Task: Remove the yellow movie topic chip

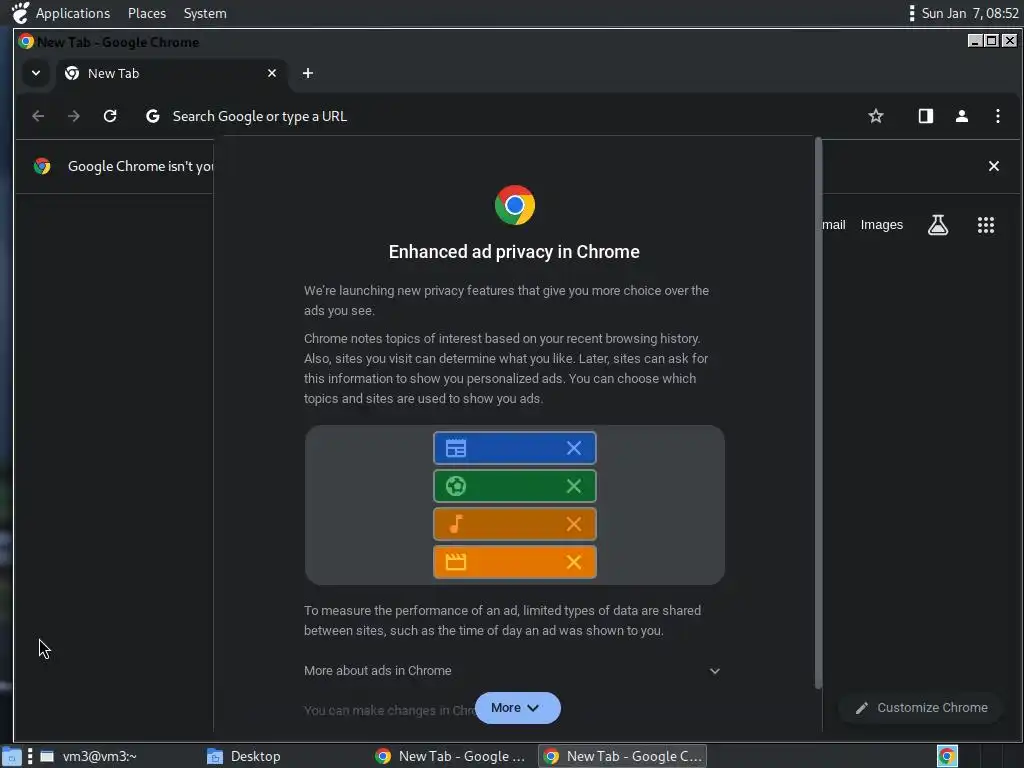Action: 573,562
